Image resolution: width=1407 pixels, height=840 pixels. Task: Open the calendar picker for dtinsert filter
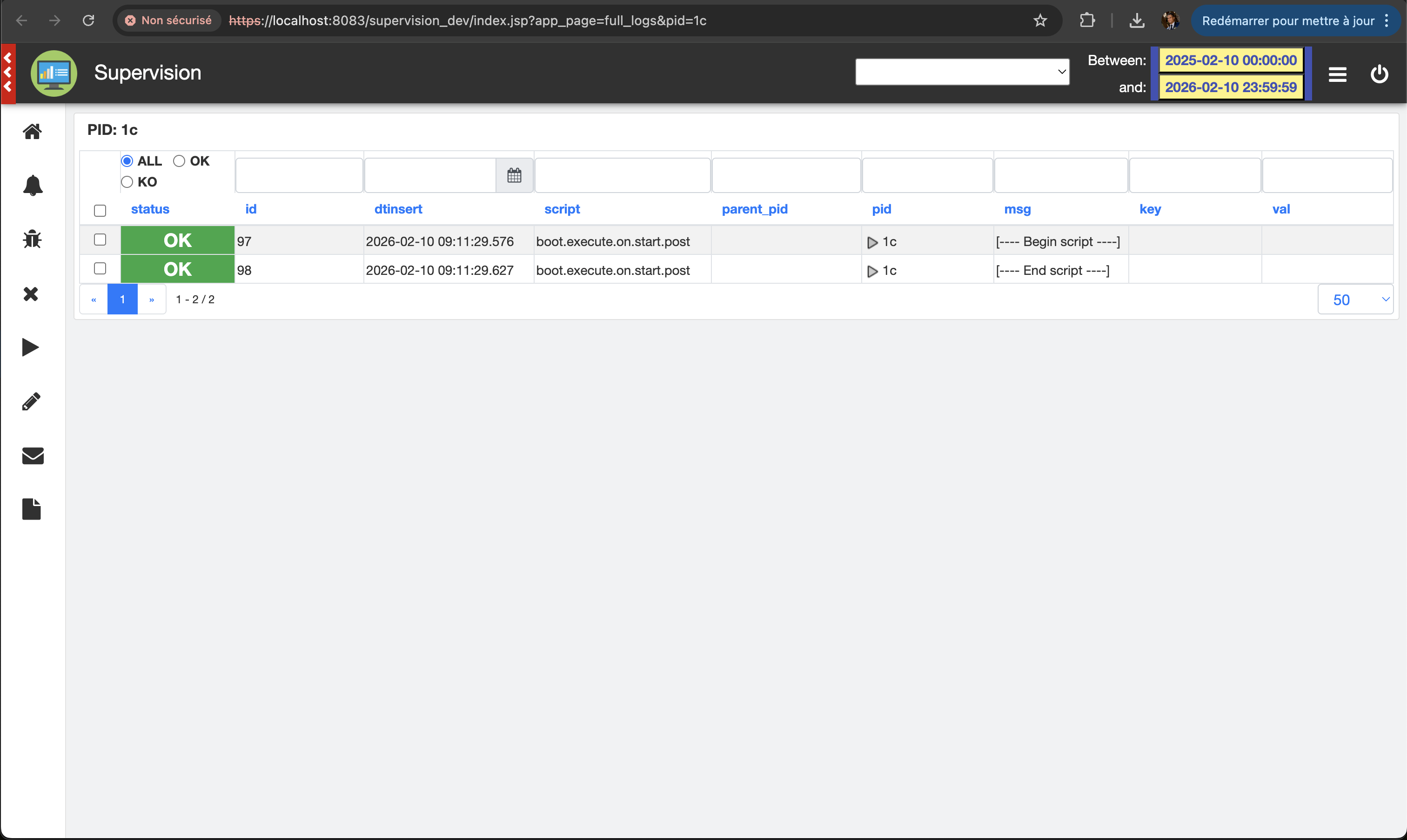coord(514,175)
